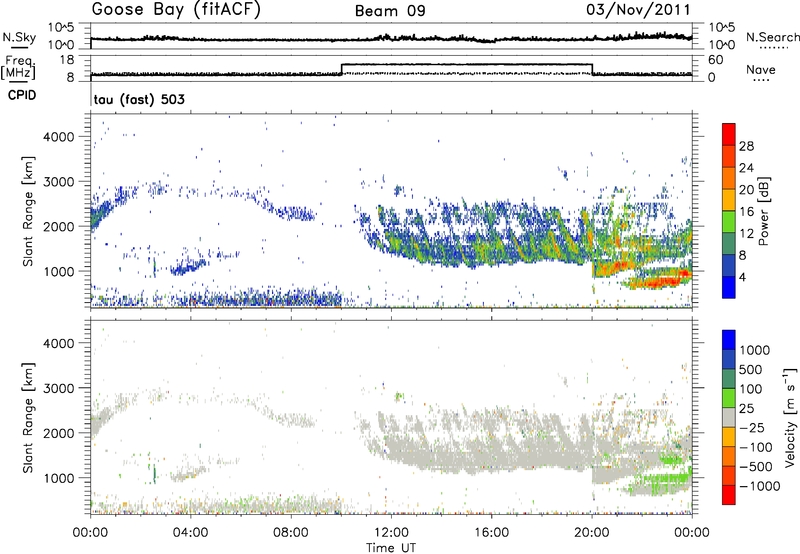Click the '08:00' time axis label
This screenshot has height=554, width=800.
click(291, 533)
